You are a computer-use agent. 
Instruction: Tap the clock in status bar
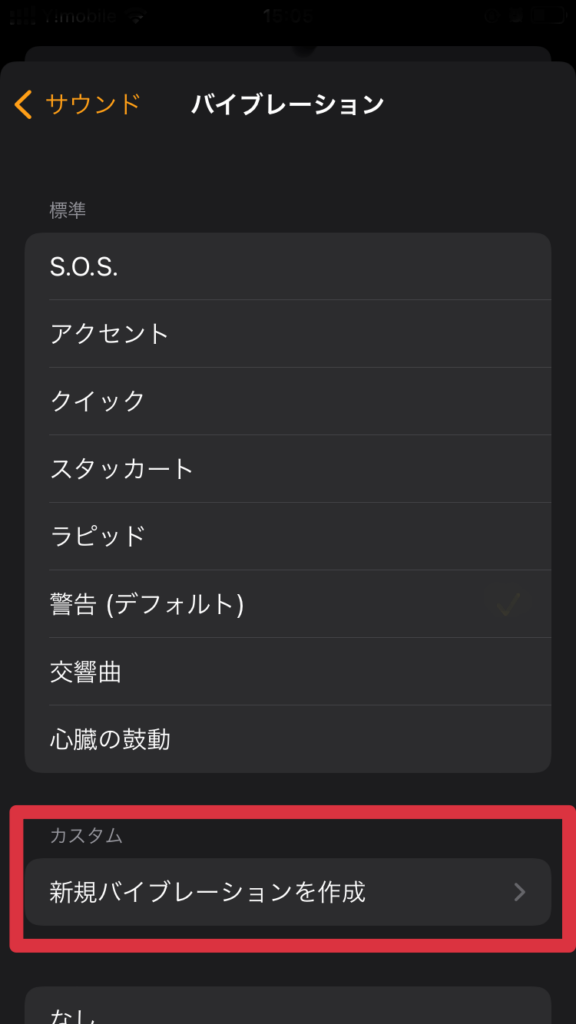click(x=288, y=16)
